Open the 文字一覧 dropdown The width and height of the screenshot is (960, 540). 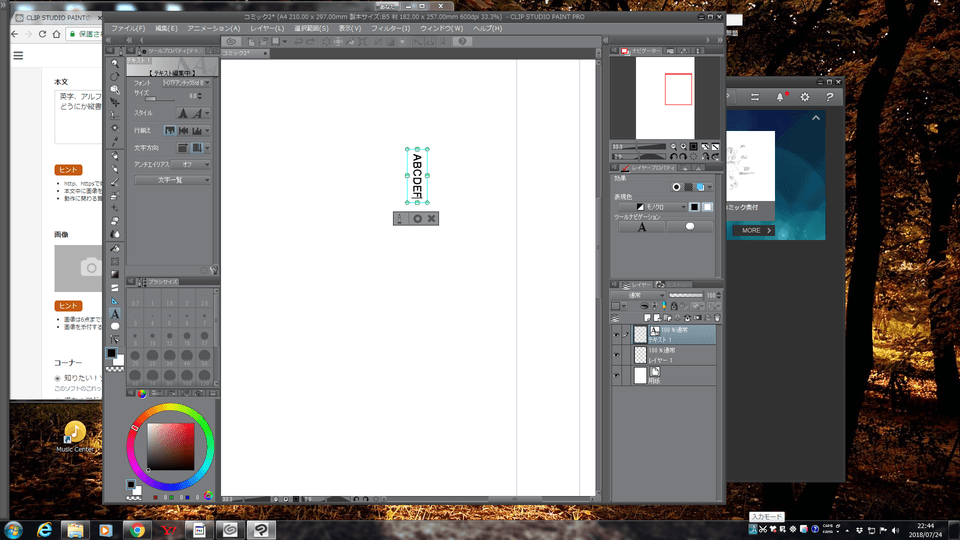coord(171,180)
